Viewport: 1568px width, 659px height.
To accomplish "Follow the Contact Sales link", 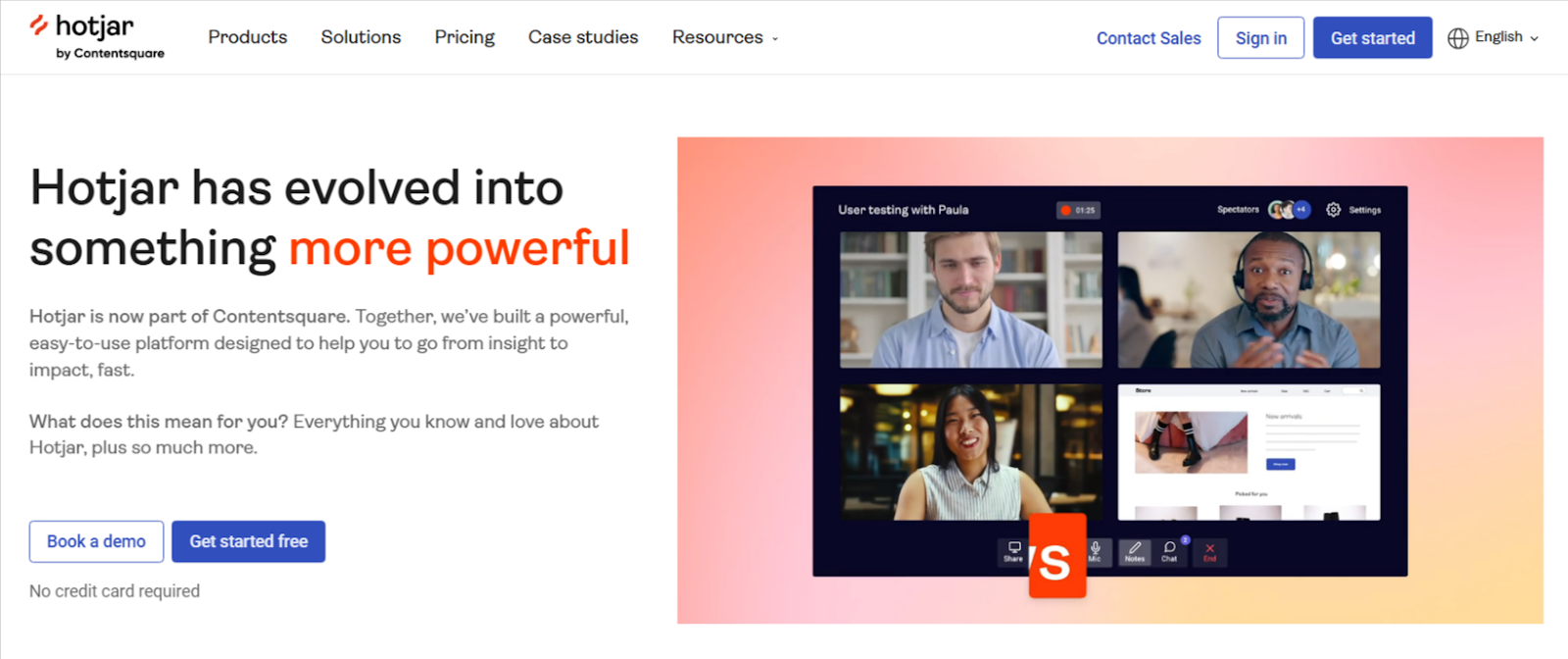I will [1149, 38].
